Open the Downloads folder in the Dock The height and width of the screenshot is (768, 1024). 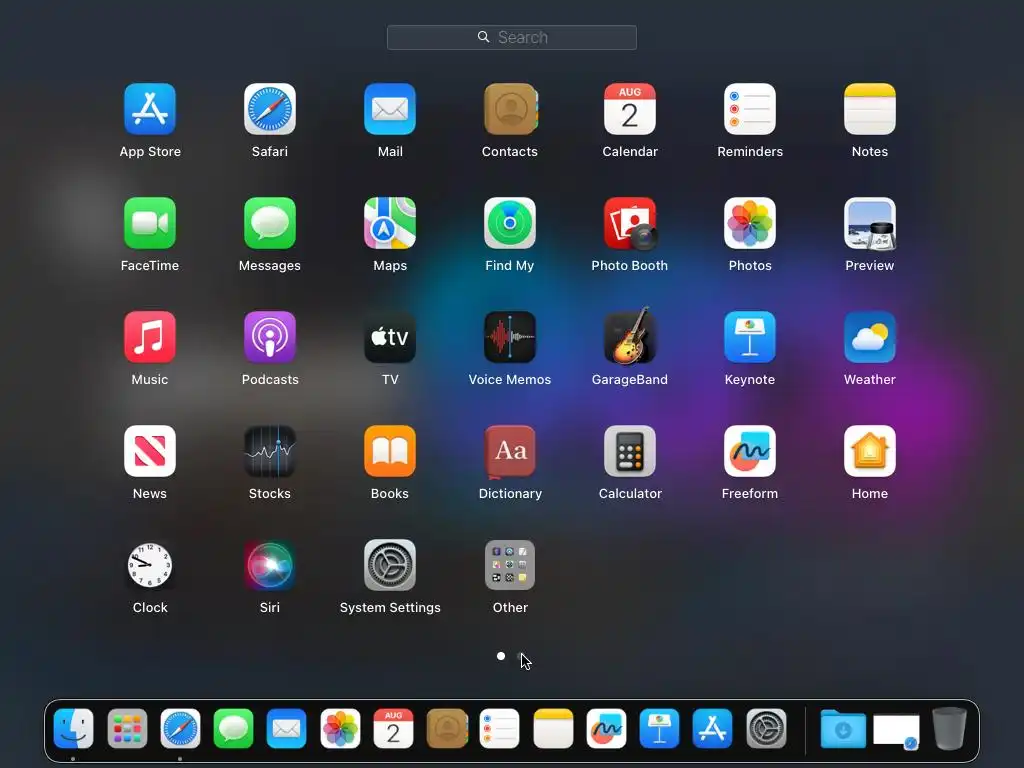(843, 728)
